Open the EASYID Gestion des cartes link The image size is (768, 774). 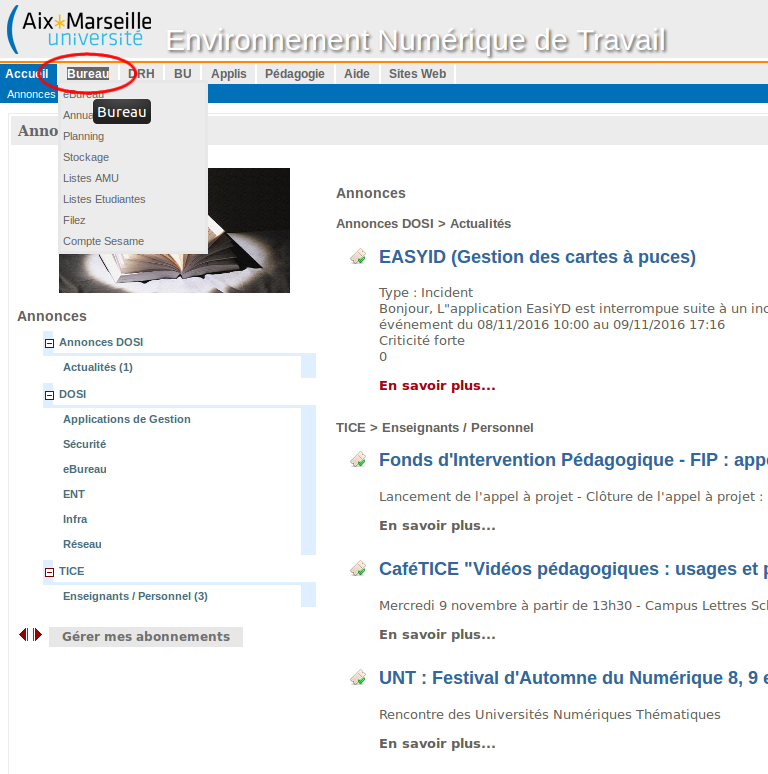coord(537,257)
